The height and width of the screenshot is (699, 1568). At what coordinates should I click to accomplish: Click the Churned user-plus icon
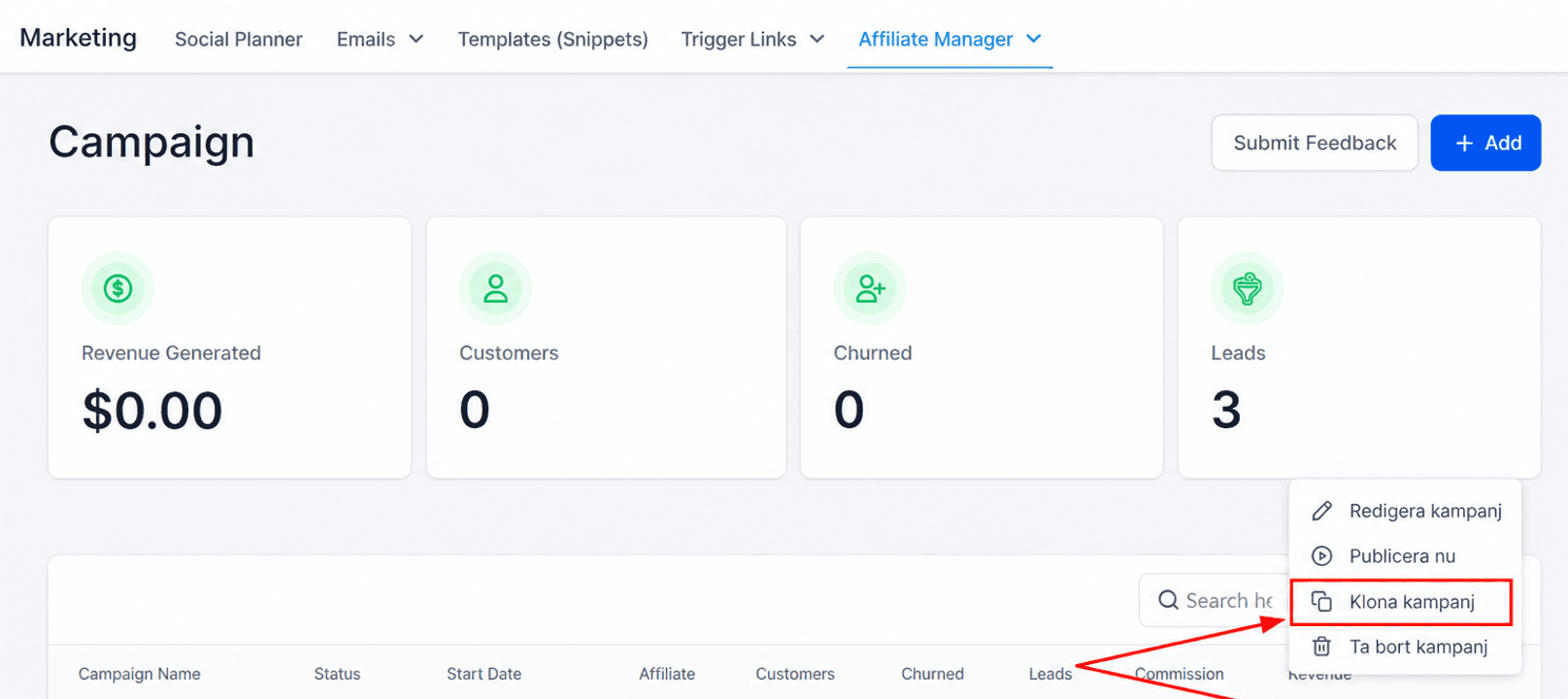870,288
